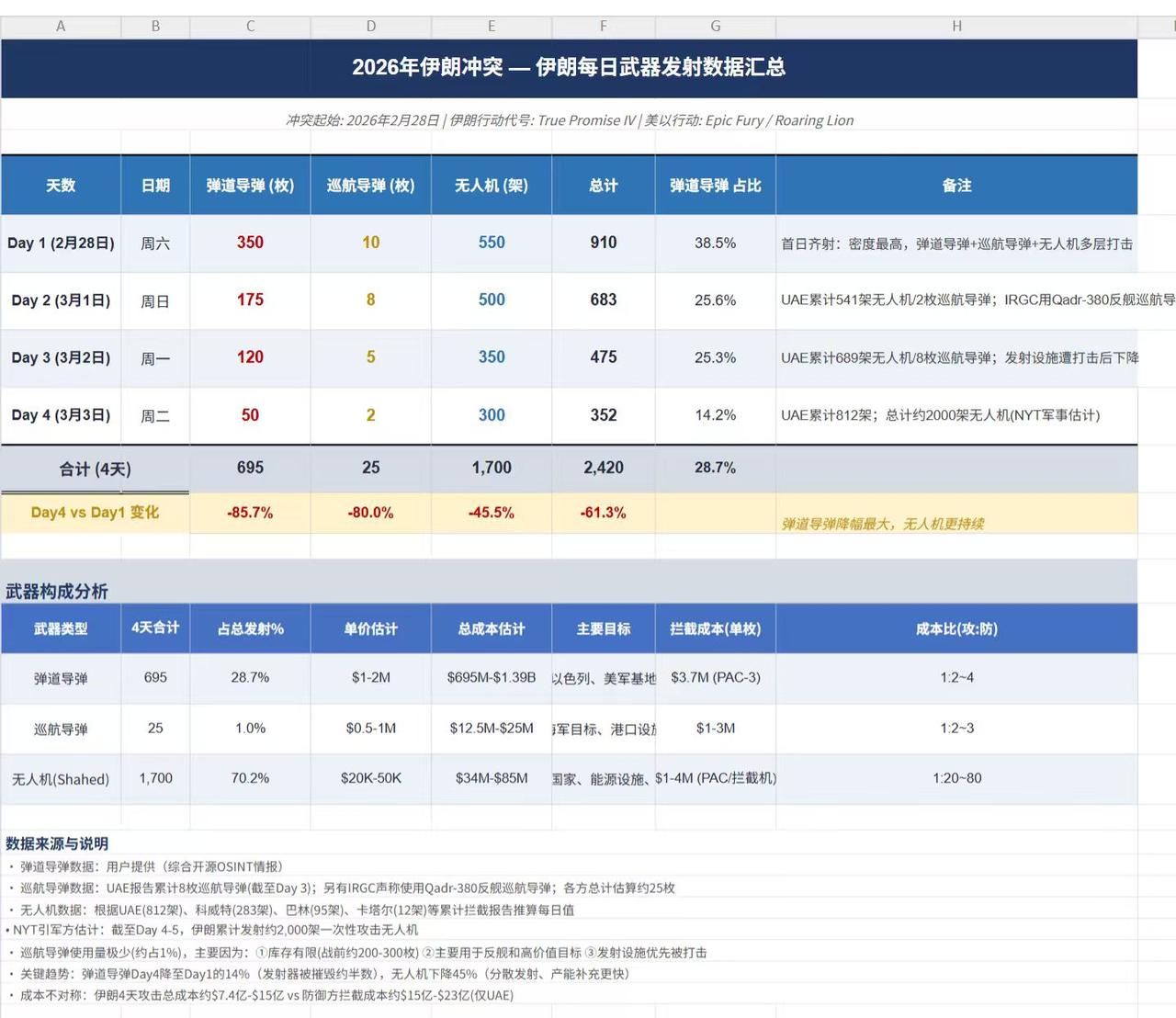Click the title cell '2026年伊朗冲突'
This screenshot has width=1176, height=1018.
[570, 67]
